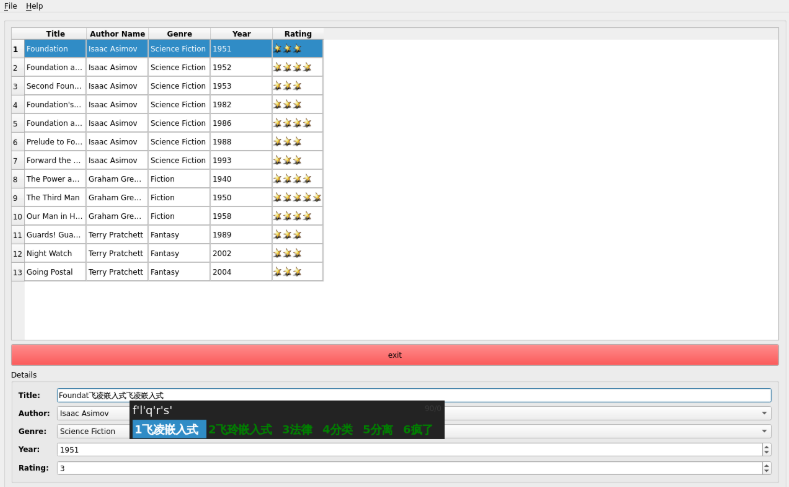
Task: Increase the Year spinbox value
Action: pos(766,447)
